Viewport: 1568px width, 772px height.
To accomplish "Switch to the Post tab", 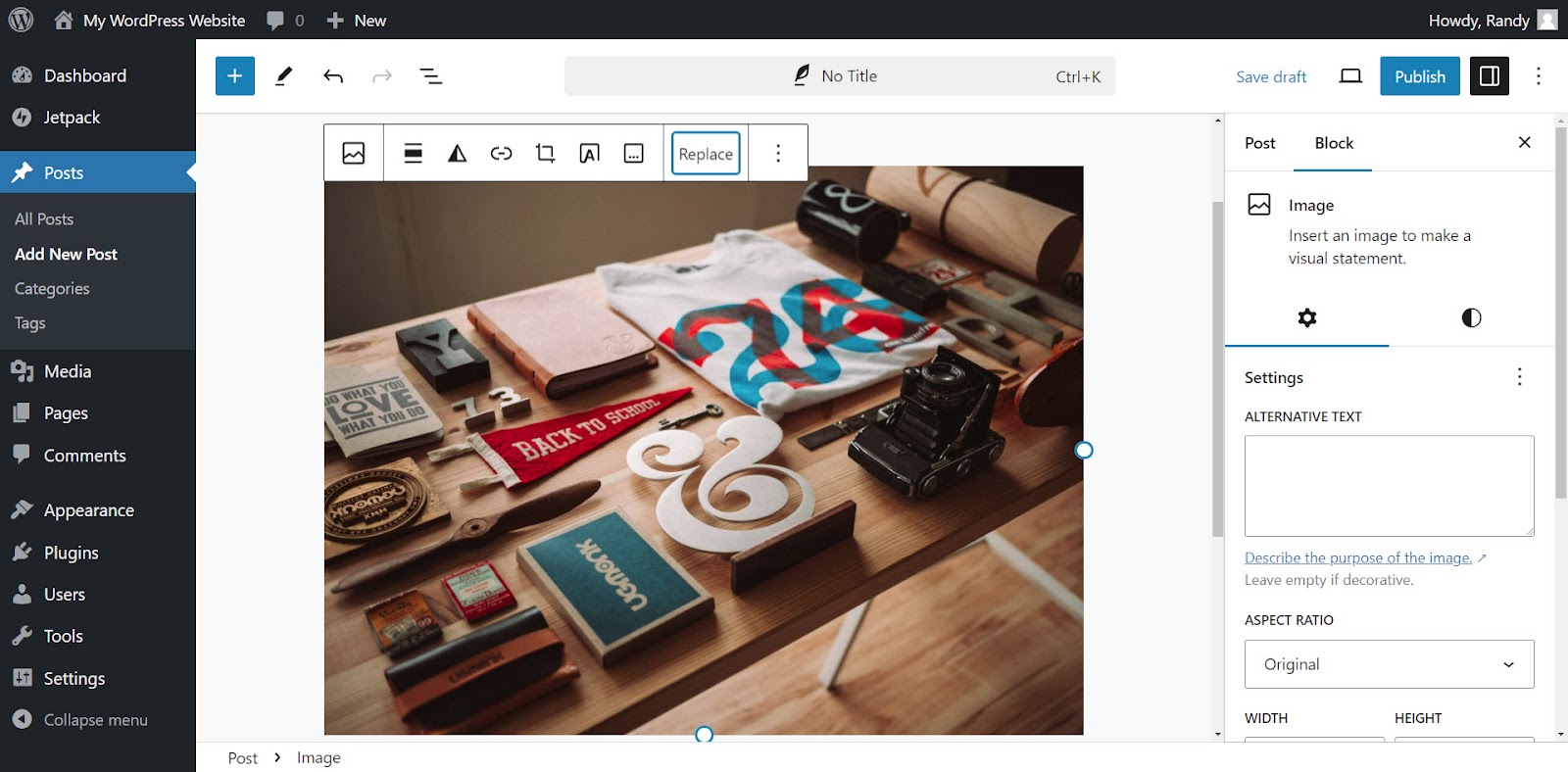I will click(1259, 143).
